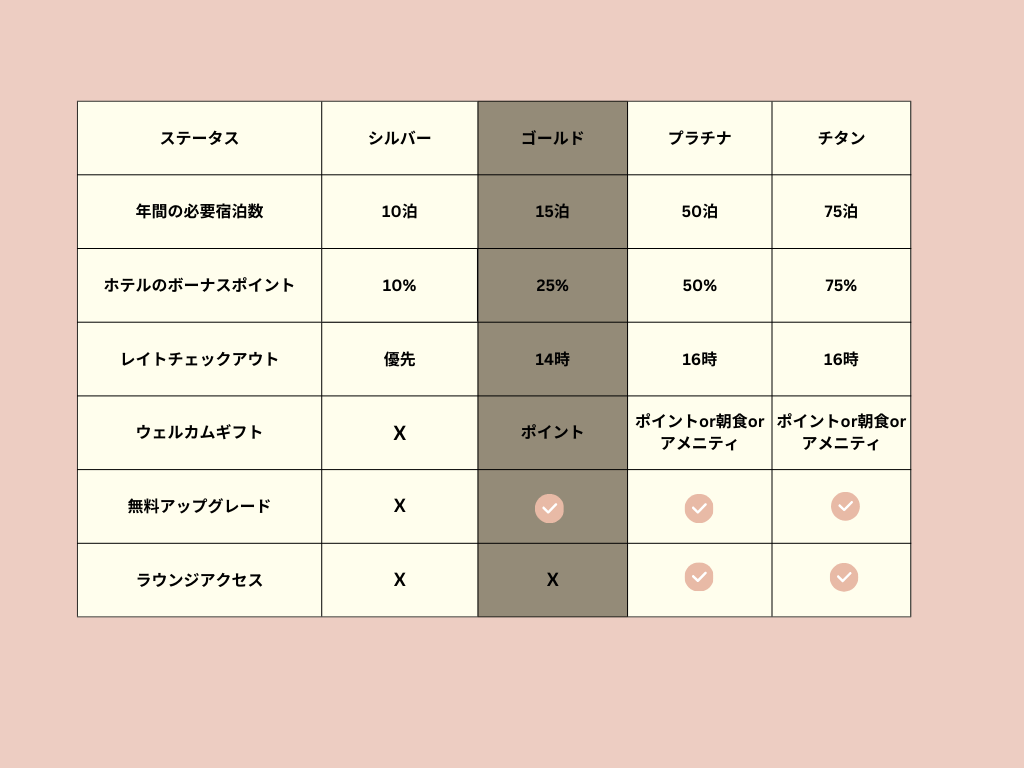Select the ゴールド column header
Screen dimensions: 1024x768
pos(552,138)
